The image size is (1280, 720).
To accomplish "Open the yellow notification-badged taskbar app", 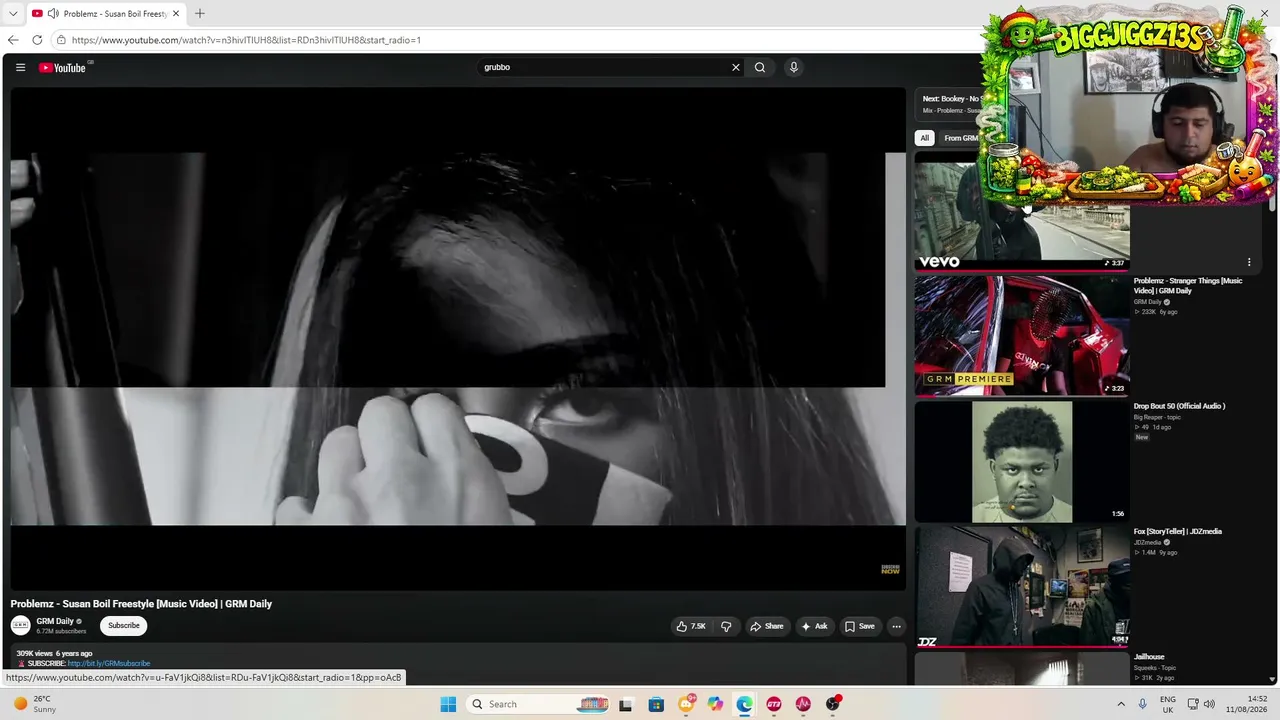I will [x=686, y=704].
